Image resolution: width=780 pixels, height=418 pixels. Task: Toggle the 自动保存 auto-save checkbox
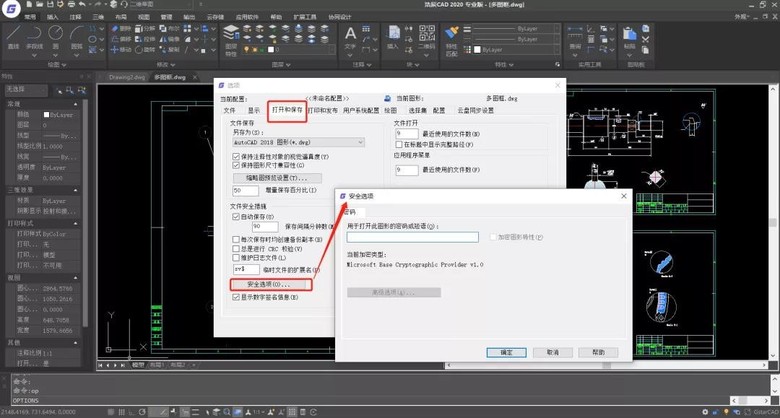pos(236,215)
